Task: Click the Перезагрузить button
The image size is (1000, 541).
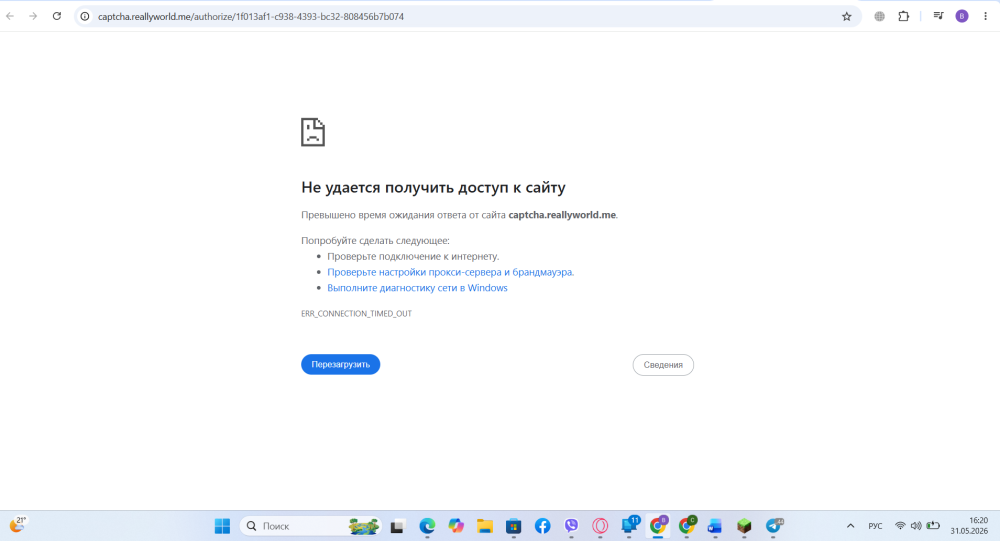Action: coord(341,364)
